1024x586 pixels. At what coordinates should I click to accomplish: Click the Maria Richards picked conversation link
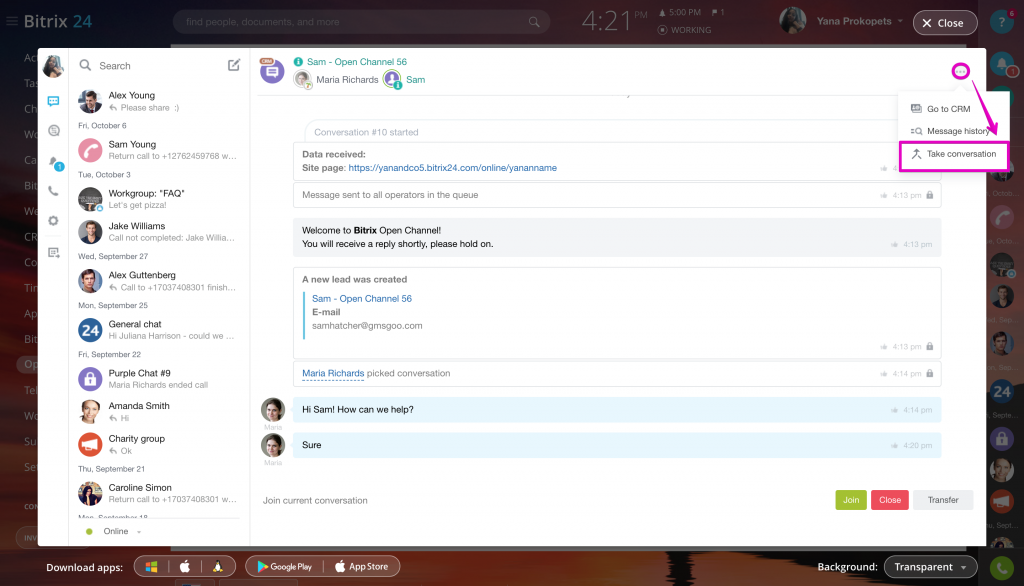332,374
